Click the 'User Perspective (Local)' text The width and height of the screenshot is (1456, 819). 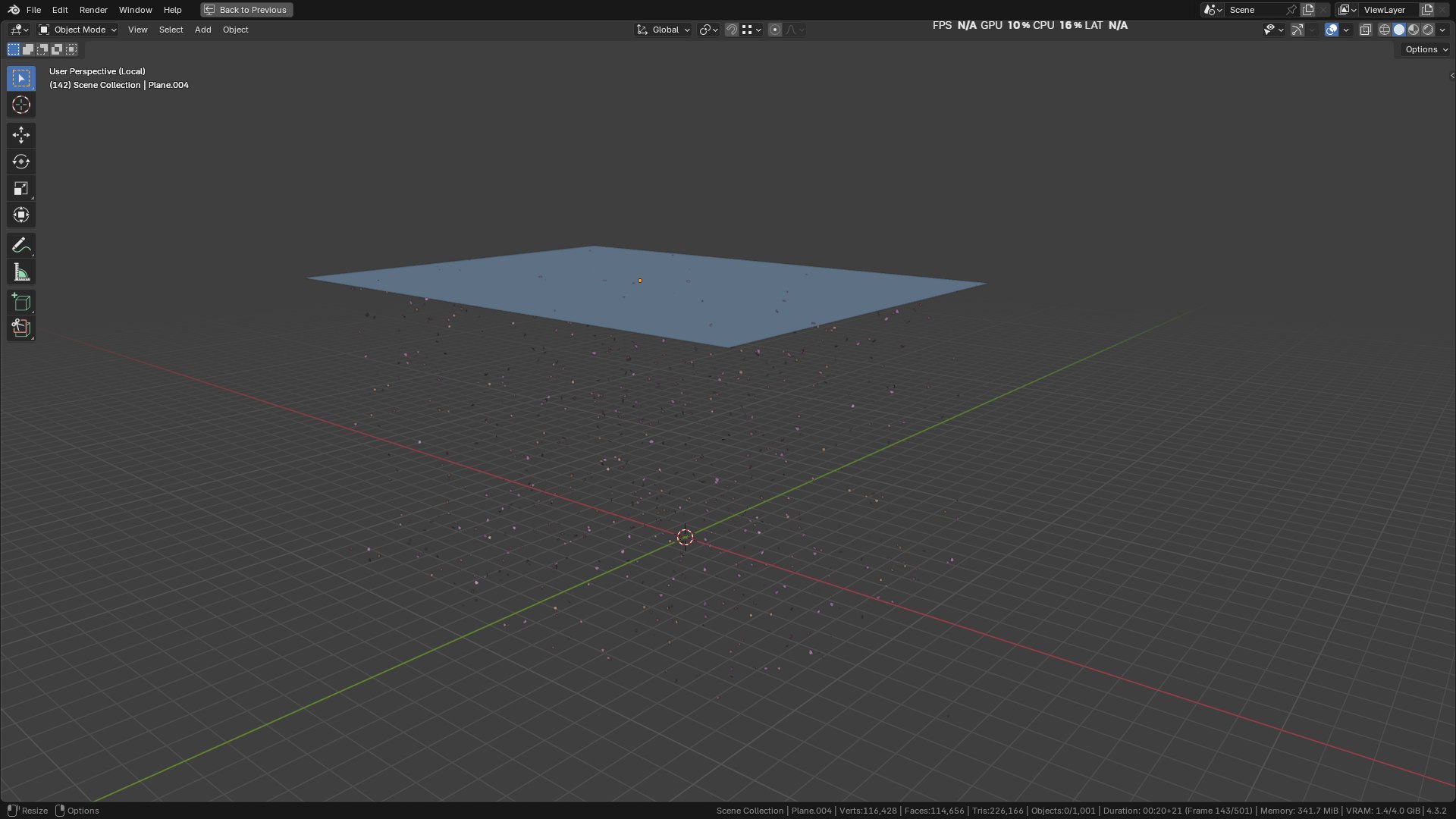[x=97, y=71]
